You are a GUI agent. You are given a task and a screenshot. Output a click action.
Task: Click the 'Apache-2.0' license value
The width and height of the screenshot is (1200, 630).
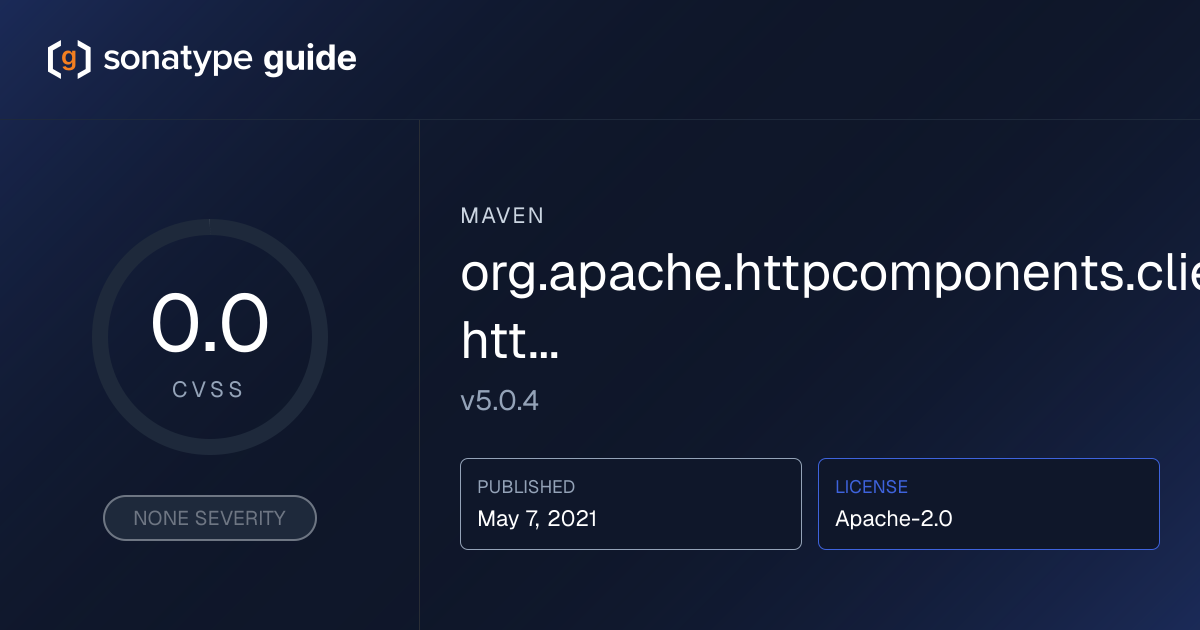pos(894,519)
